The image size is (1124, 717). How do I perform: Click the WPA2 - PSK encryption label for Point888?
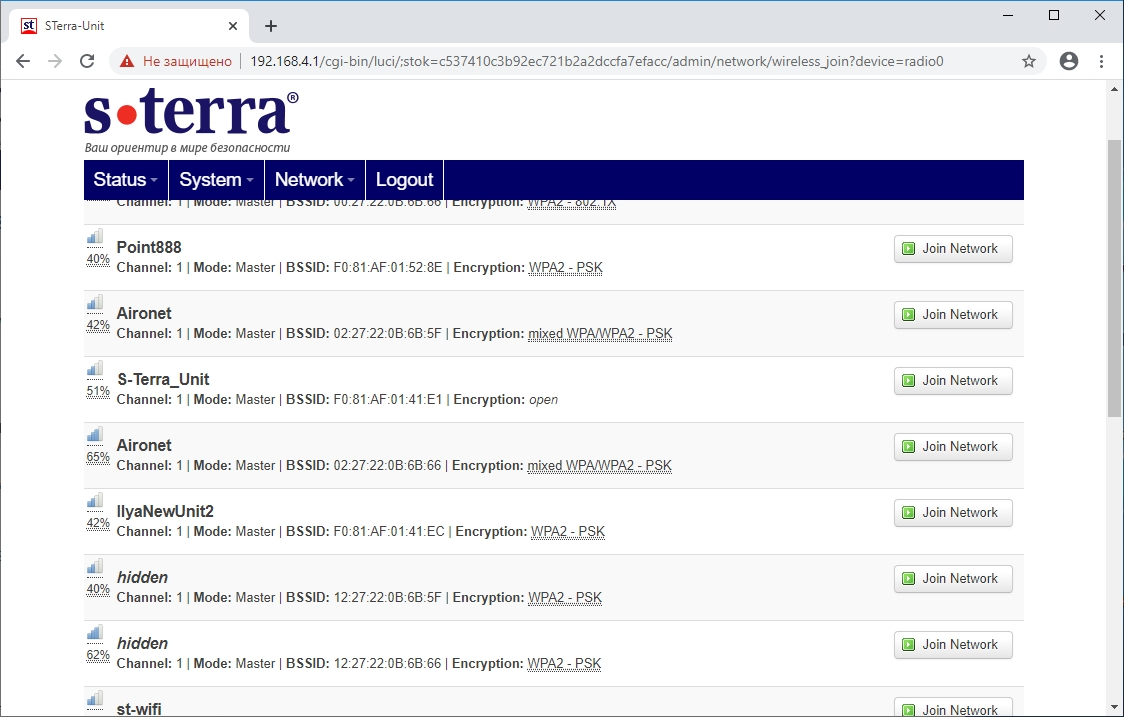566,267
